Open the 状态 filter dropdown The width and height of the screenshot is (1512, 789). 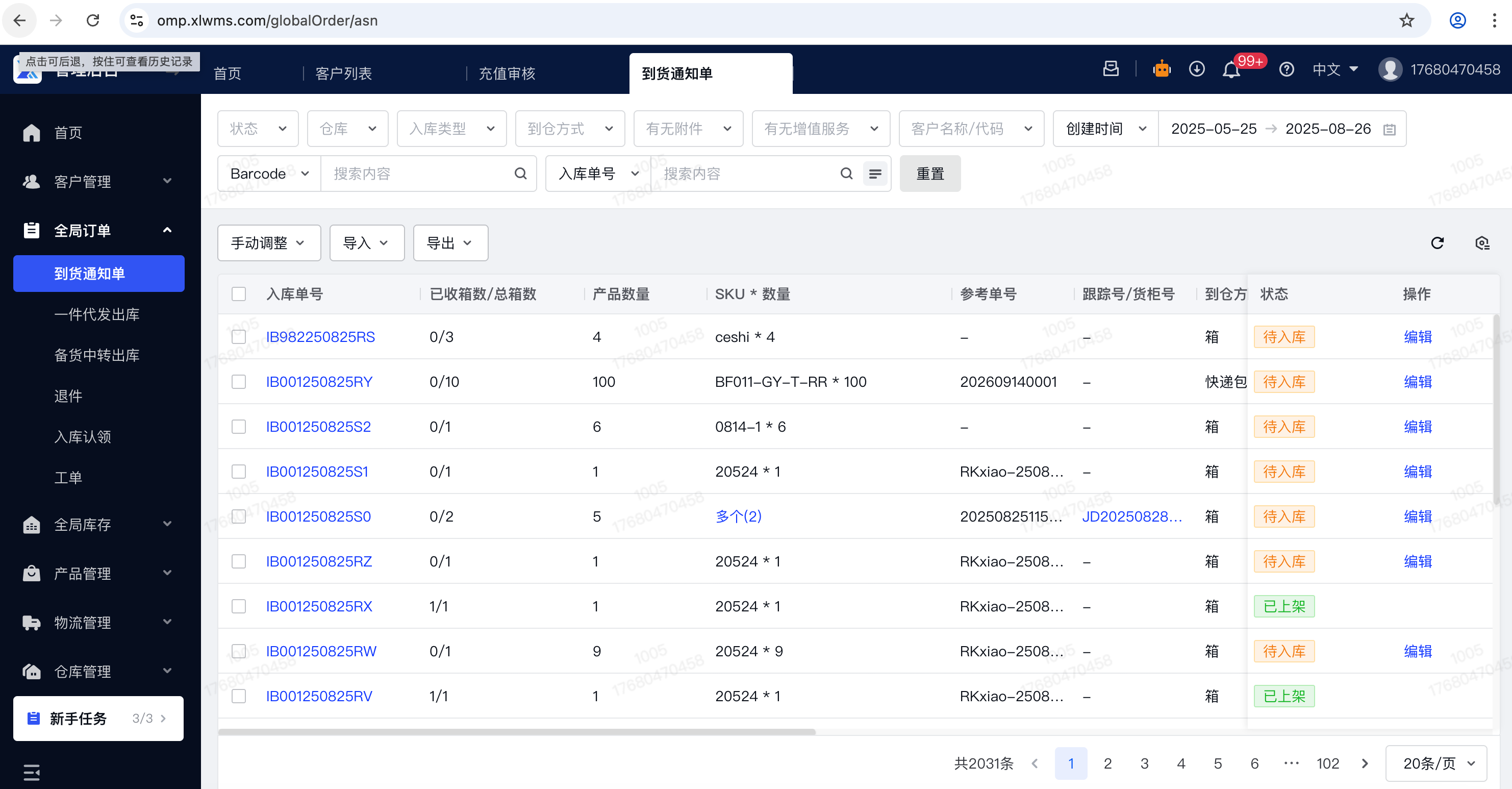(258, 129)
